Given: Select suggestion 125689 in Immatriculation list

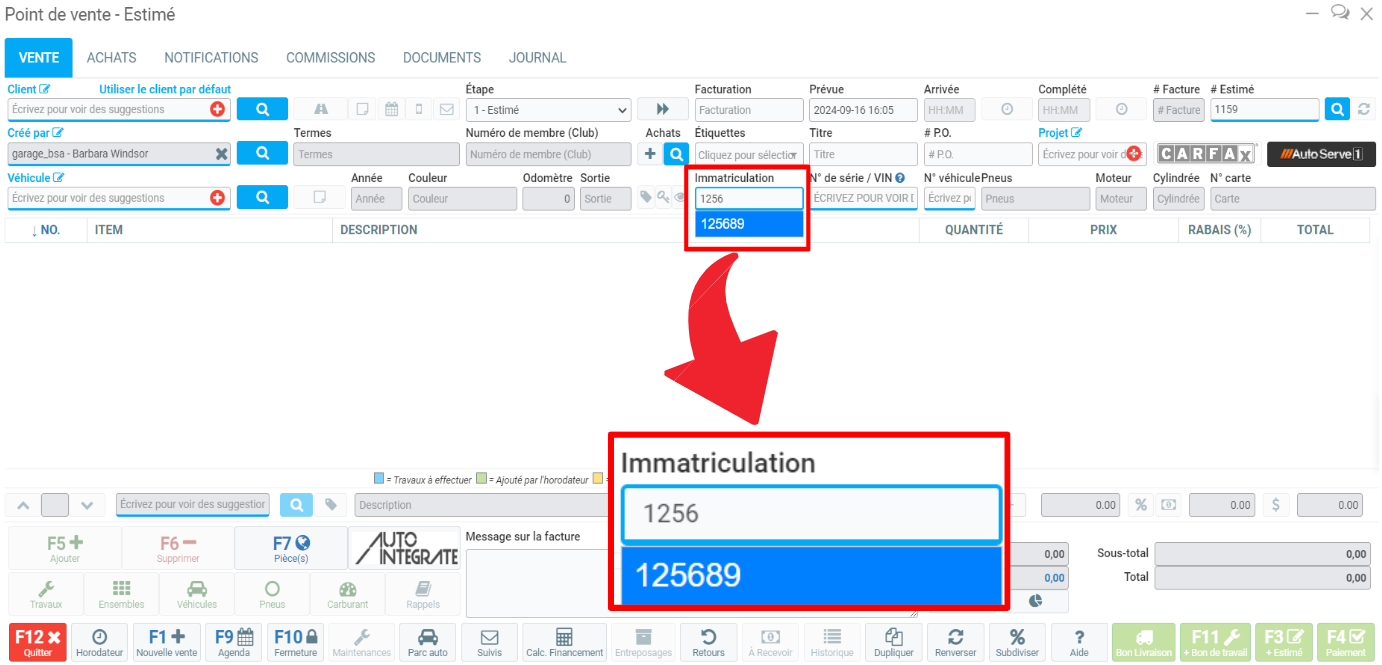Looking at the screenshot, I should (x=749, y=224).
